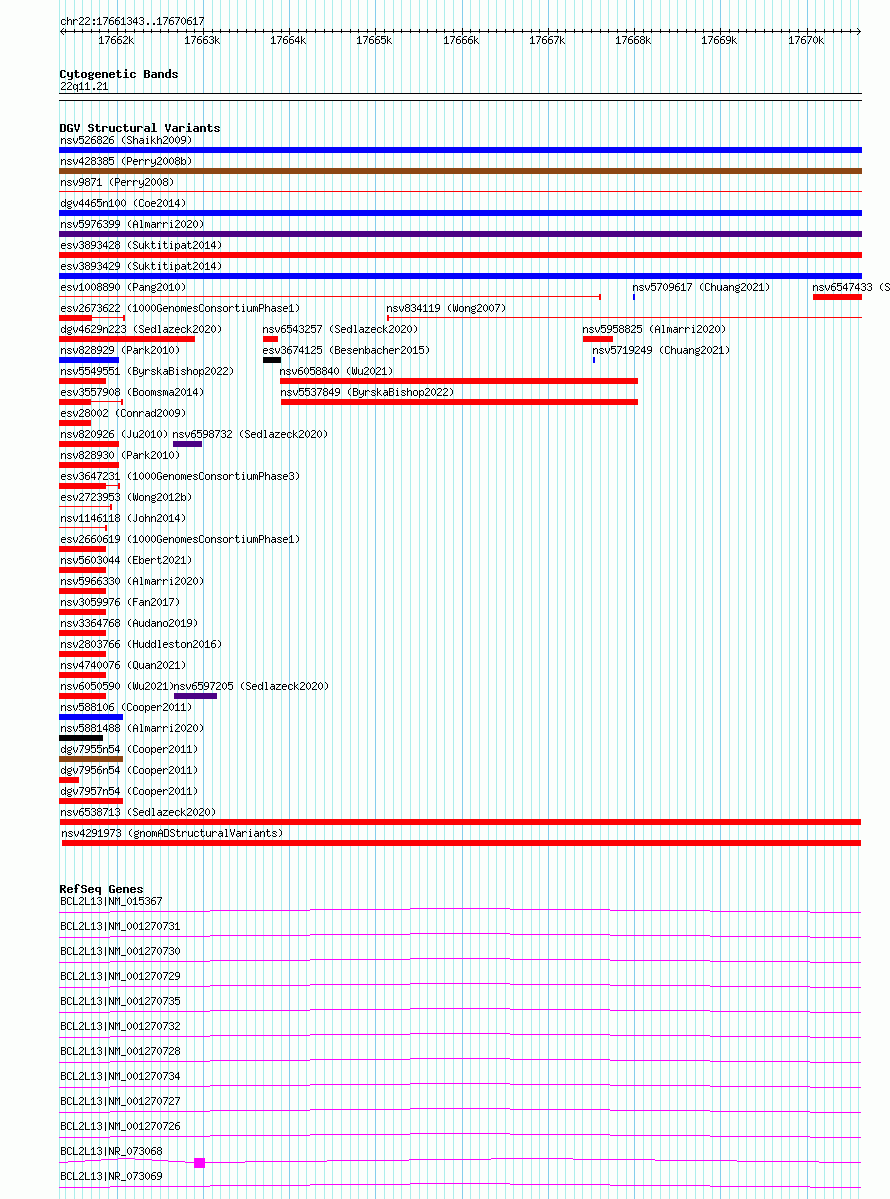Select nsv5709617 (Chuang2021) label
890x1199 pixels.
point(701,288)
